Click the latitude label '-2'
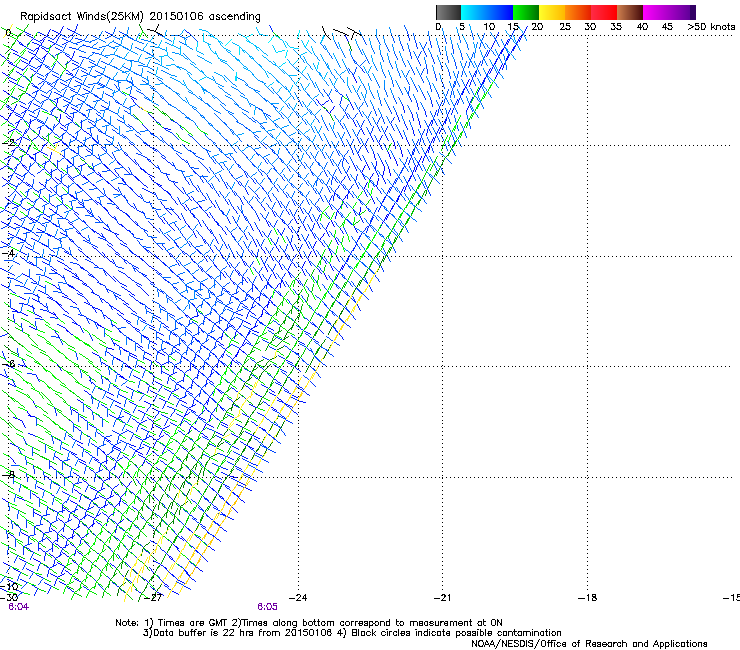This screenshot has height=650, width=740. [9, 142]
